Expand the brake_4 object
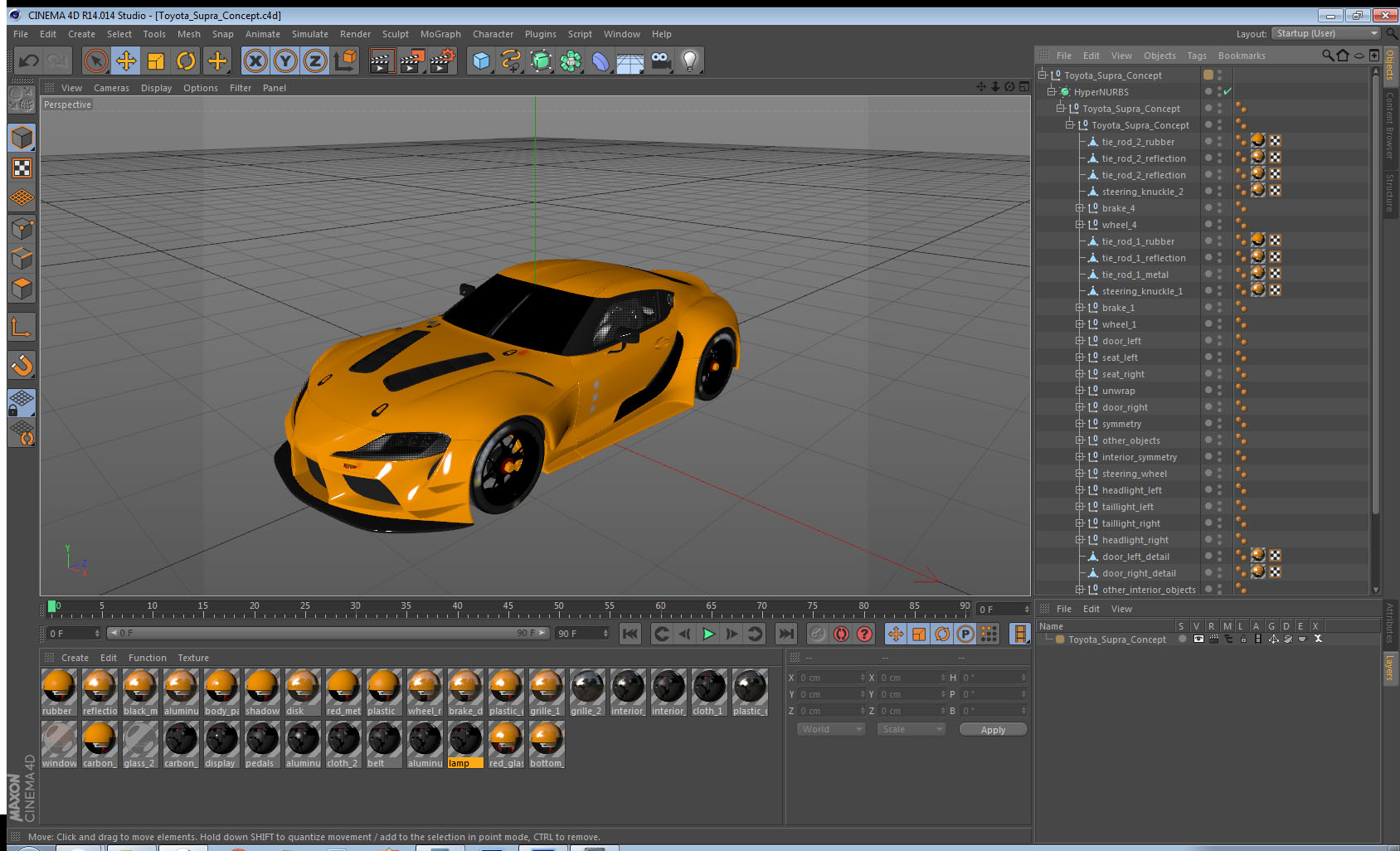Image resolution: width=1400 pixels, height=851 pixels. tap(1080, 208)
